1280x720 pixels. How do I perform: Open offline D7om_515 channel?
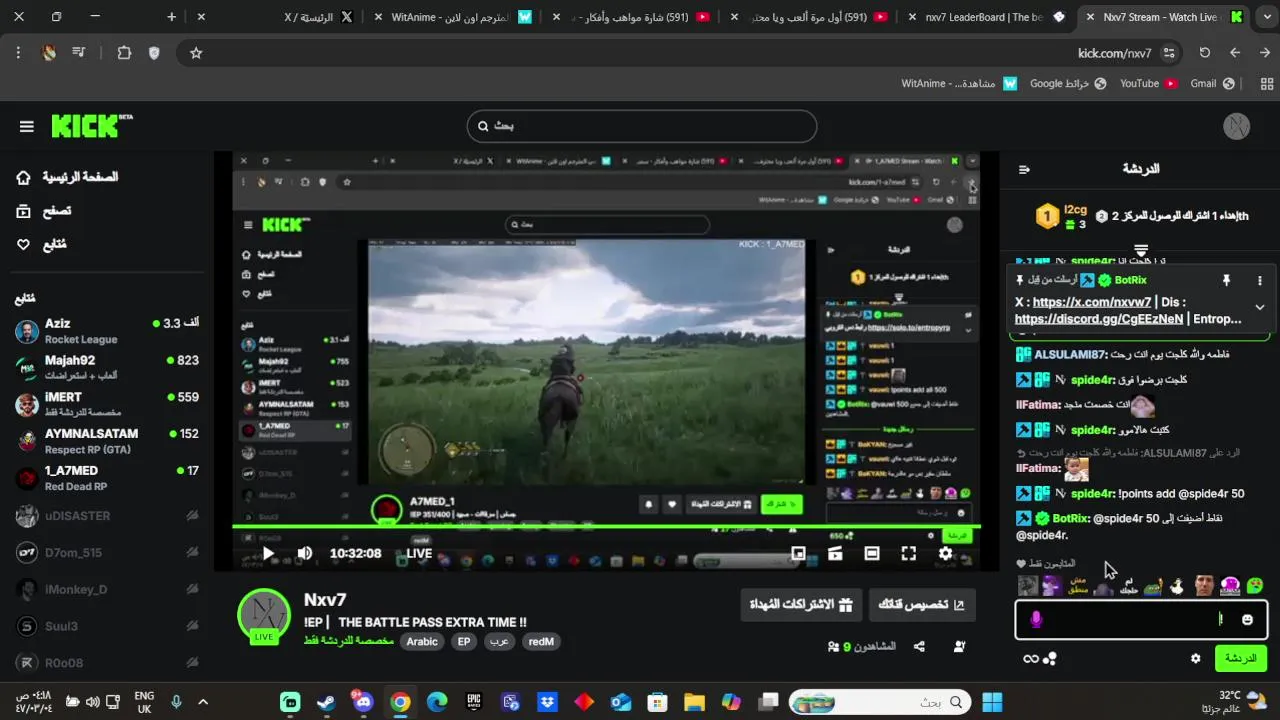coord(107,553)
